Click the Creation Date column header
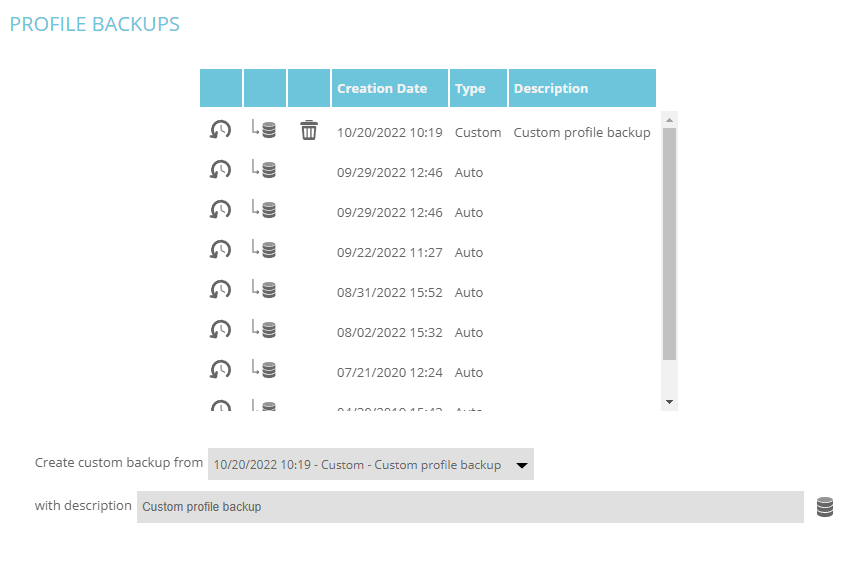This screenshot has height=579, width=855. click(x=382, y=89)
